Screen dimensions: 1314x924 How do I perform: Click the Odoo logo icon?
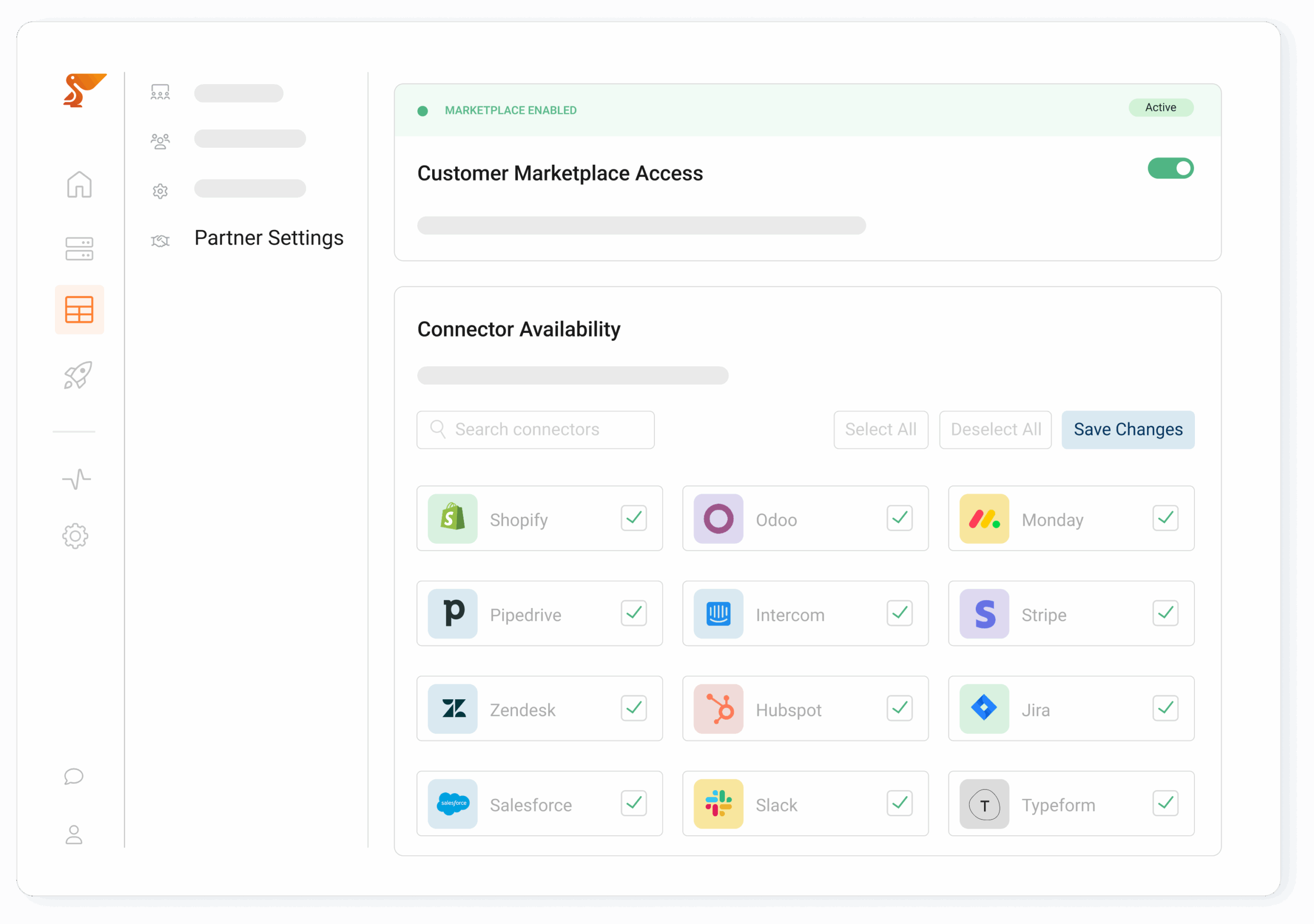point(718,518)
